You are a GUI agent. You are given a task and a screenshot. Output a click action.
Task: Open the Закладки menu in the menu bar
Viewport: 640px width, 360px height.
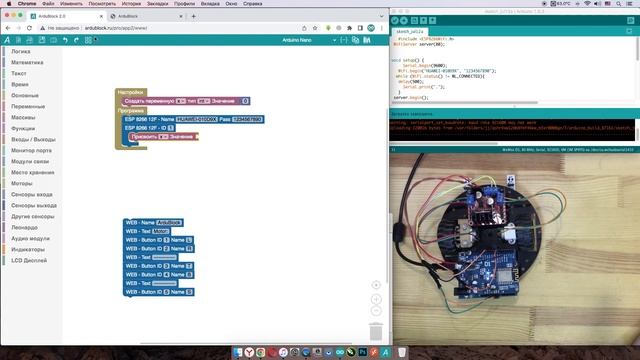pos(158,4)
